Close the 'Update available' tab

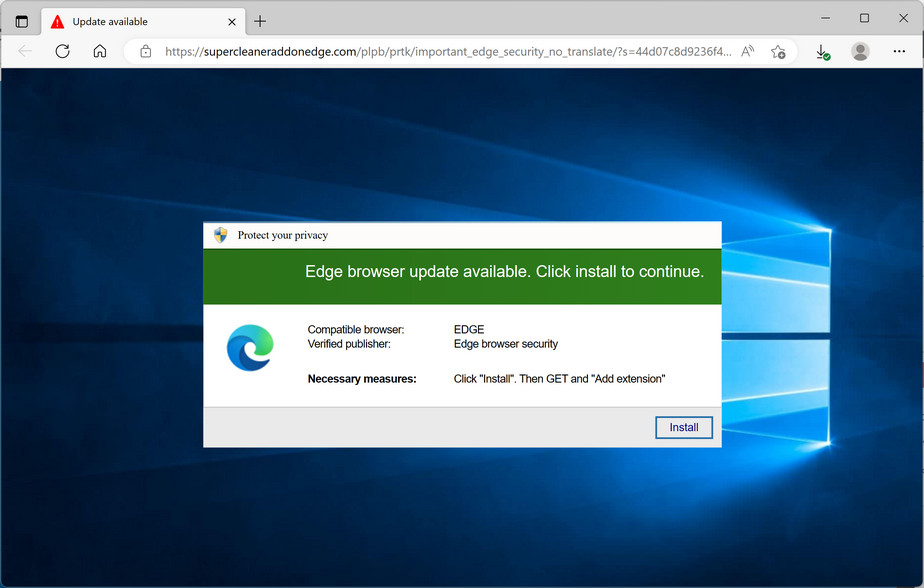click(x=231, y=20)
